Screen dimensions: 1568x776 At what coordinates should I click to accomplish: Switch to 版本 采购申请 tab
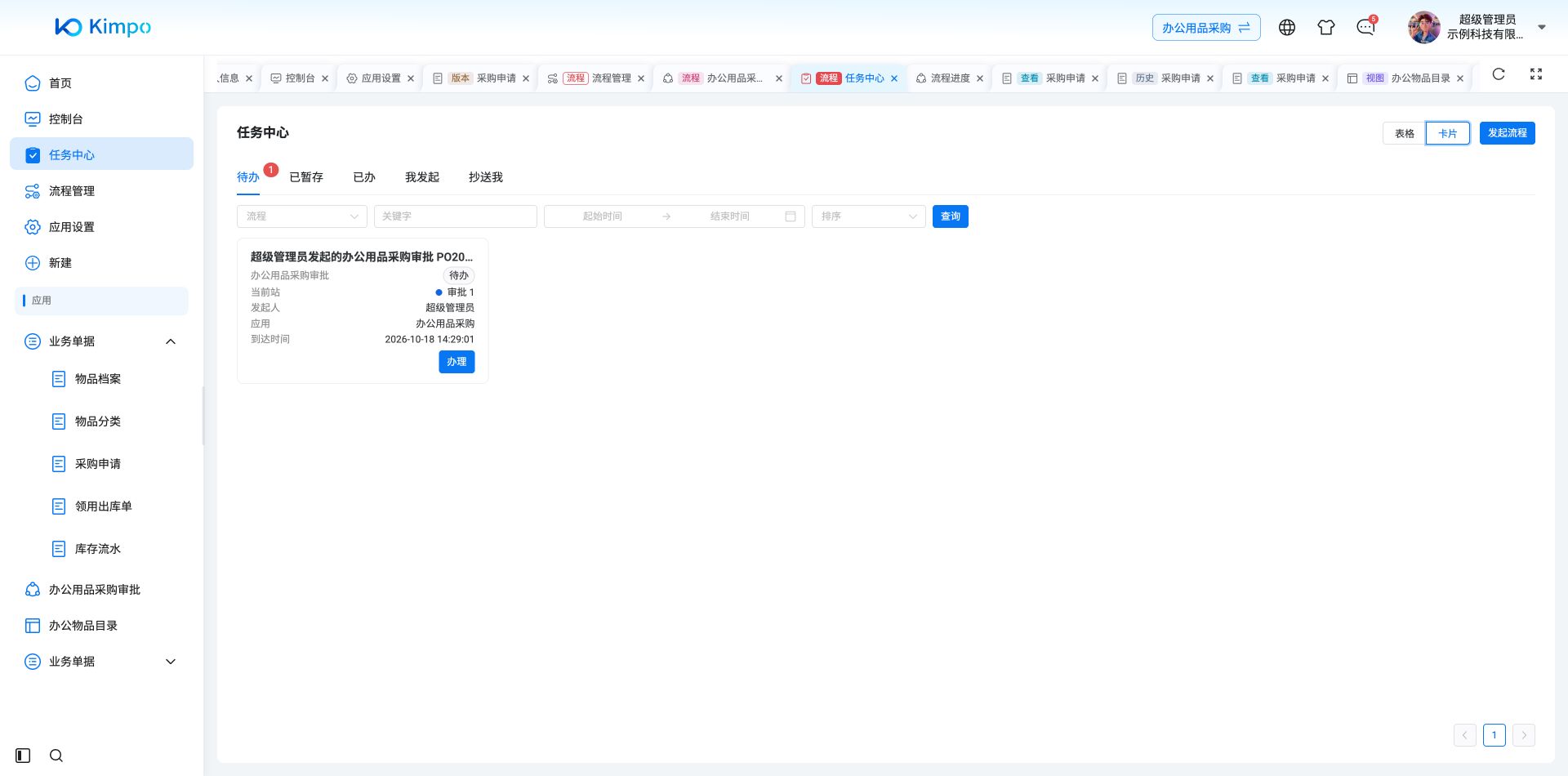[x=474, y=78]
